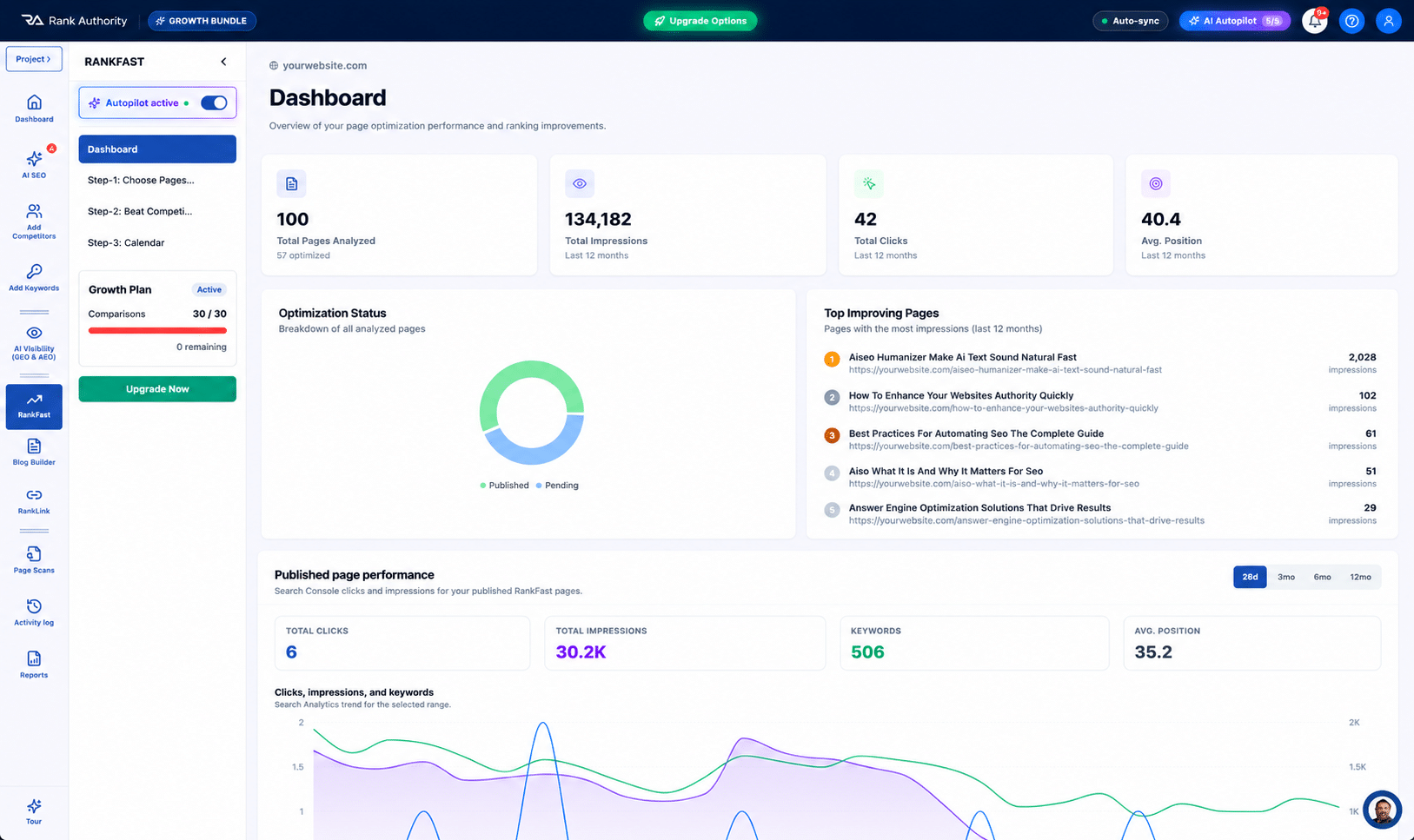Viewport: 1414px width, 840px height.
Task: Click the '0 remaining' text
Action: point(202,347)
